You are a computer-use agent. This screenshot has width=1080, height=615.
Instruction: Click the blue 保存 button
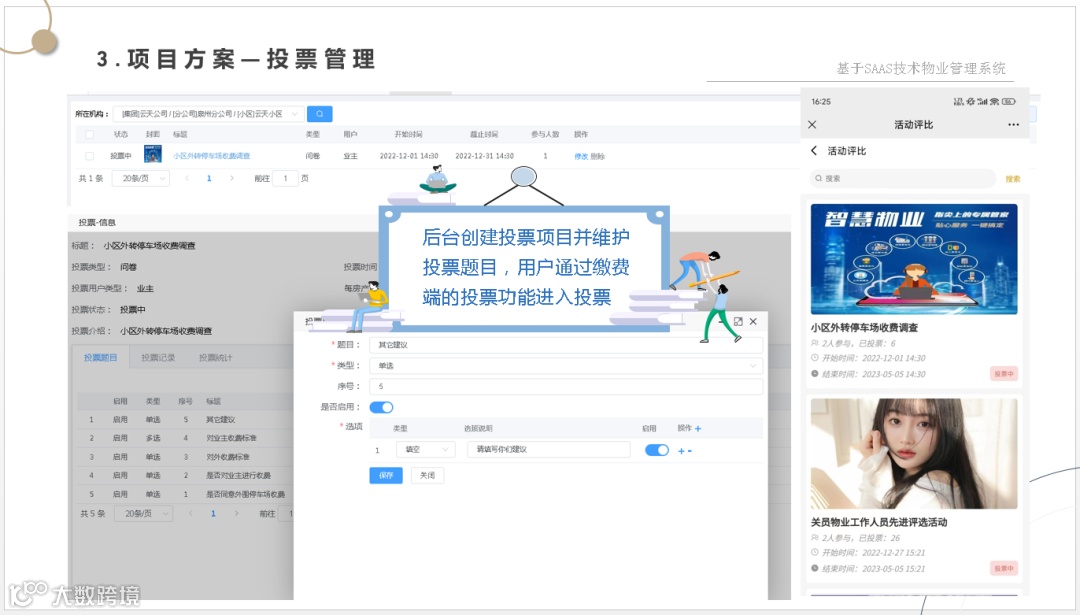click(x=386, y=475)
